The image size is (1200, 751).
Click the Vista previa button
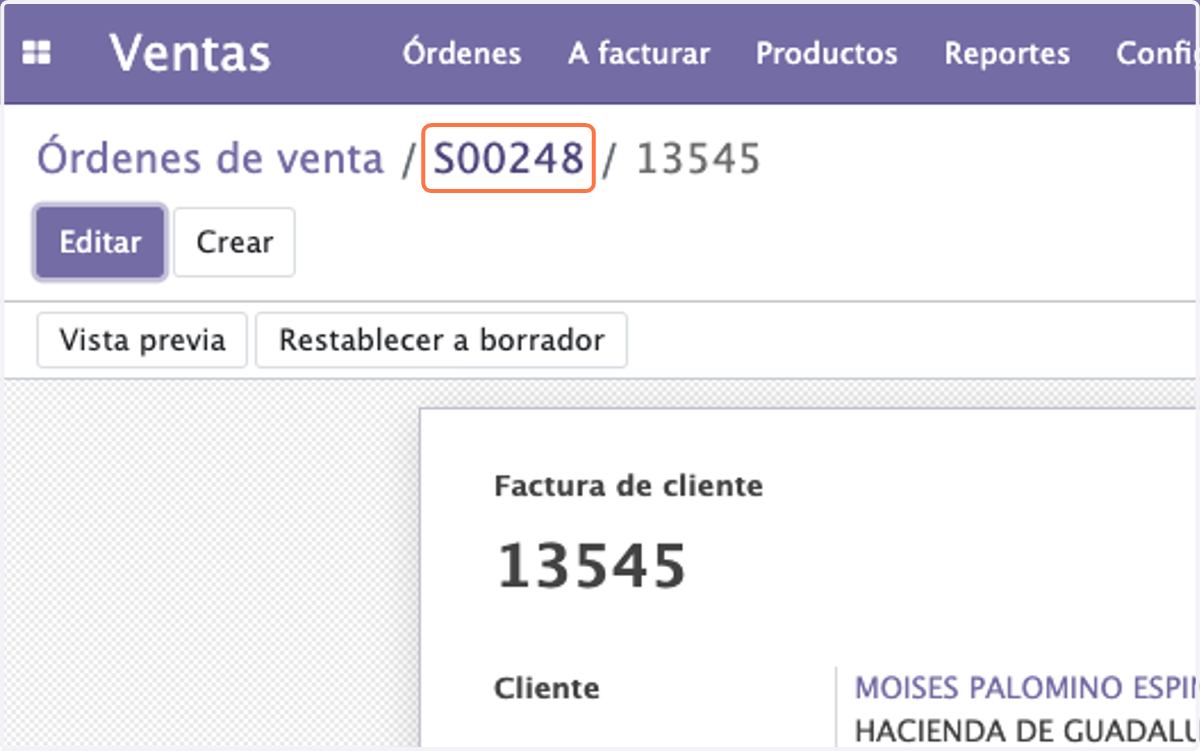(142, 340)
